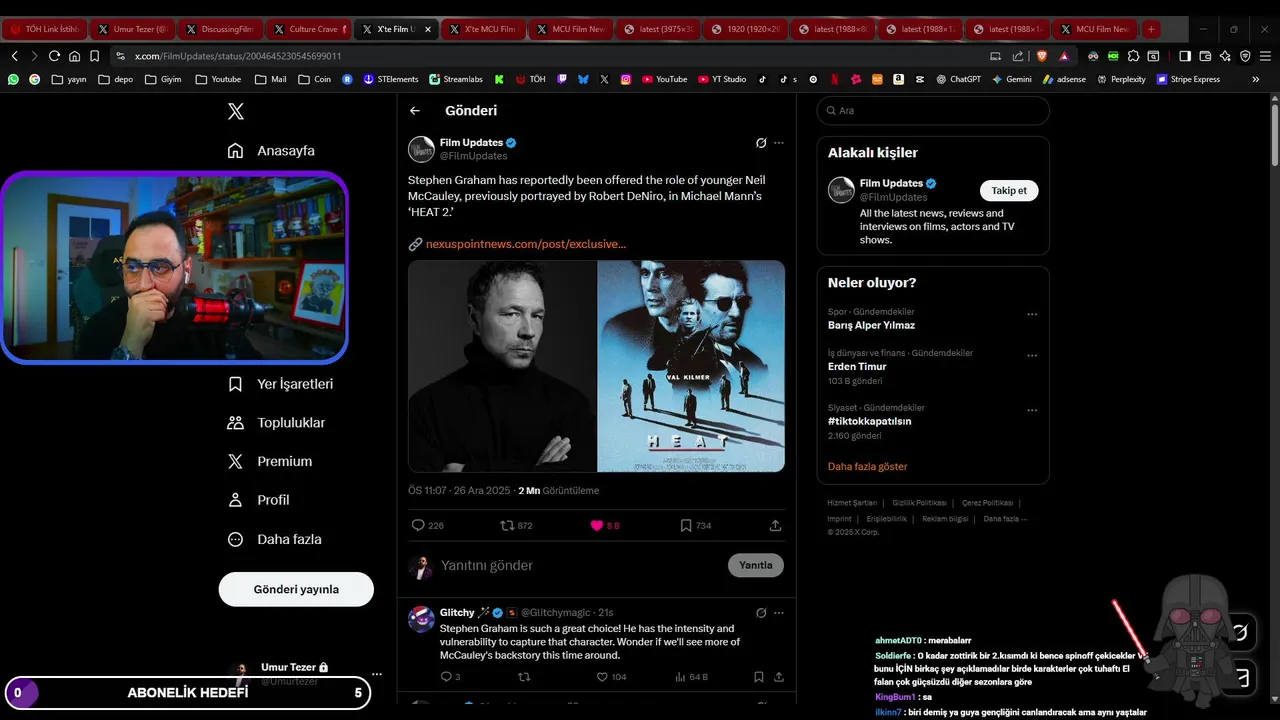This screenshot has width=1280, height=720.
Task: Click the X logo in sidebar
Action: [x=236, y=112]
